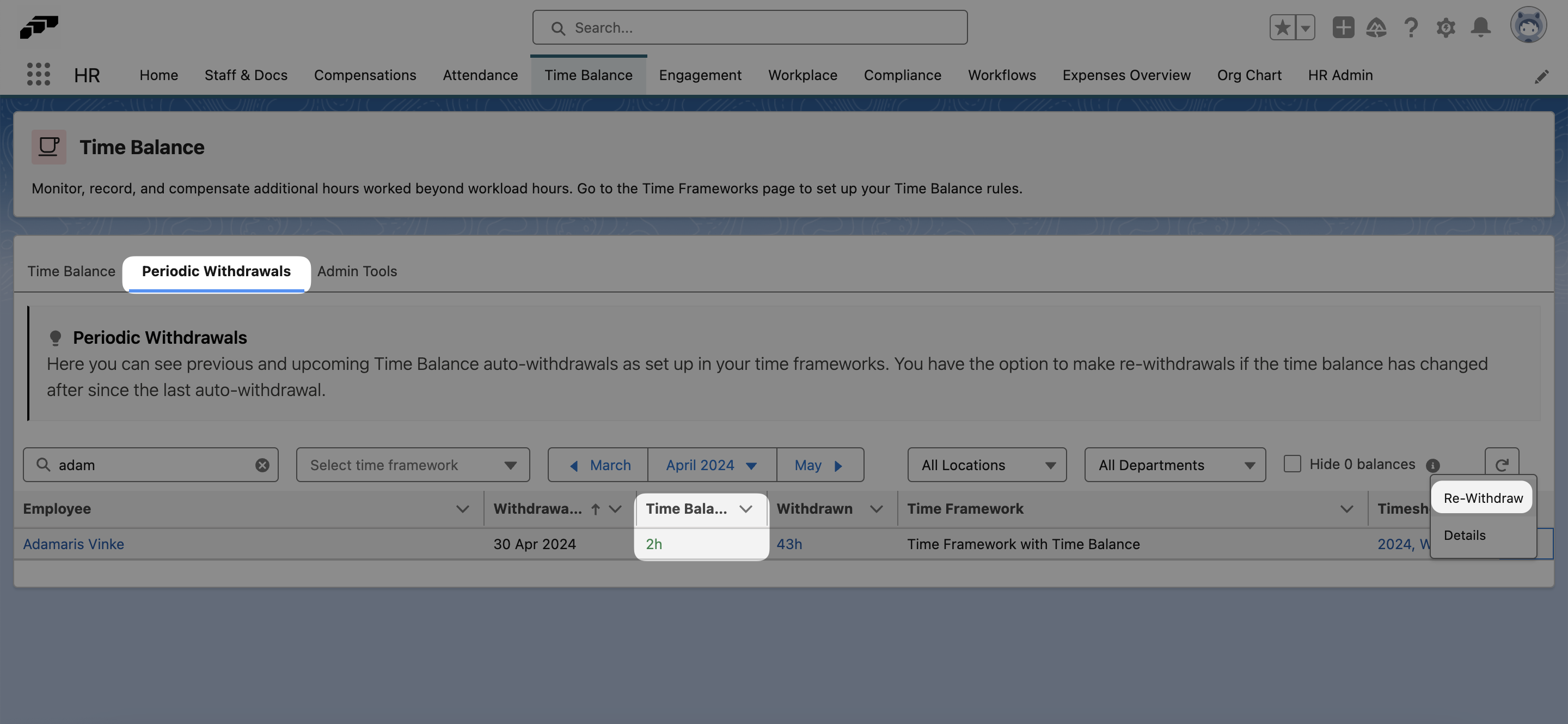Open Setup via the gear icon

click(x=1446, y=27)
